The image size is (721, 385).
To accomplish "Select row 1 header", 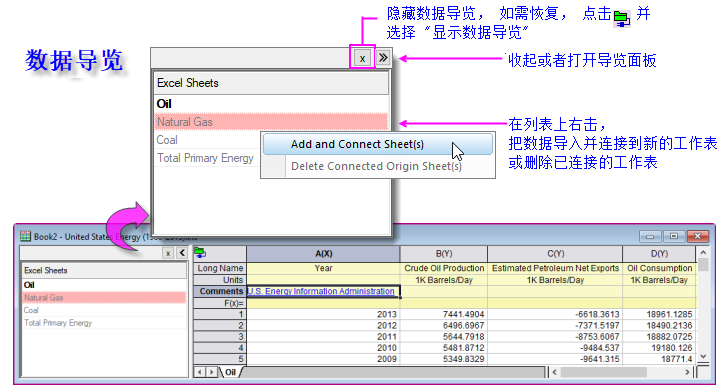I will click(x=220, y=315).
